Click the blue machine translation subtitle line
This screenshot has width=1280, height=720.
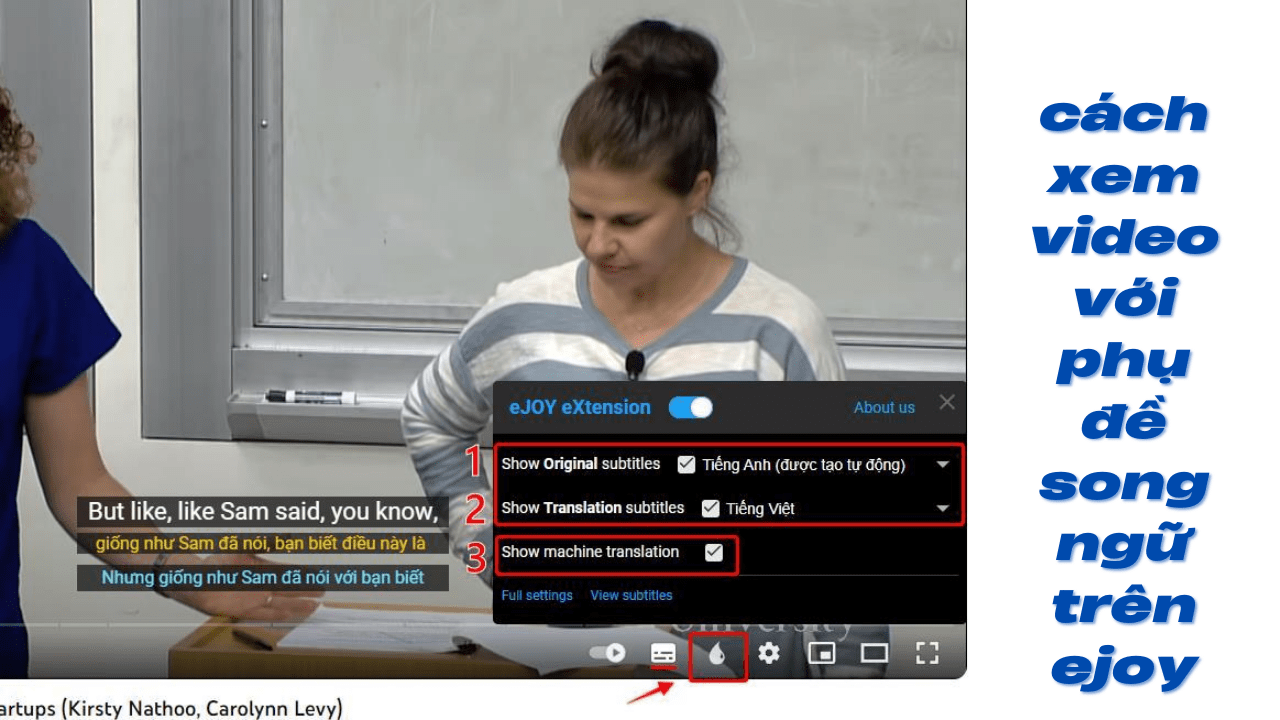click(x=263, y=577)
